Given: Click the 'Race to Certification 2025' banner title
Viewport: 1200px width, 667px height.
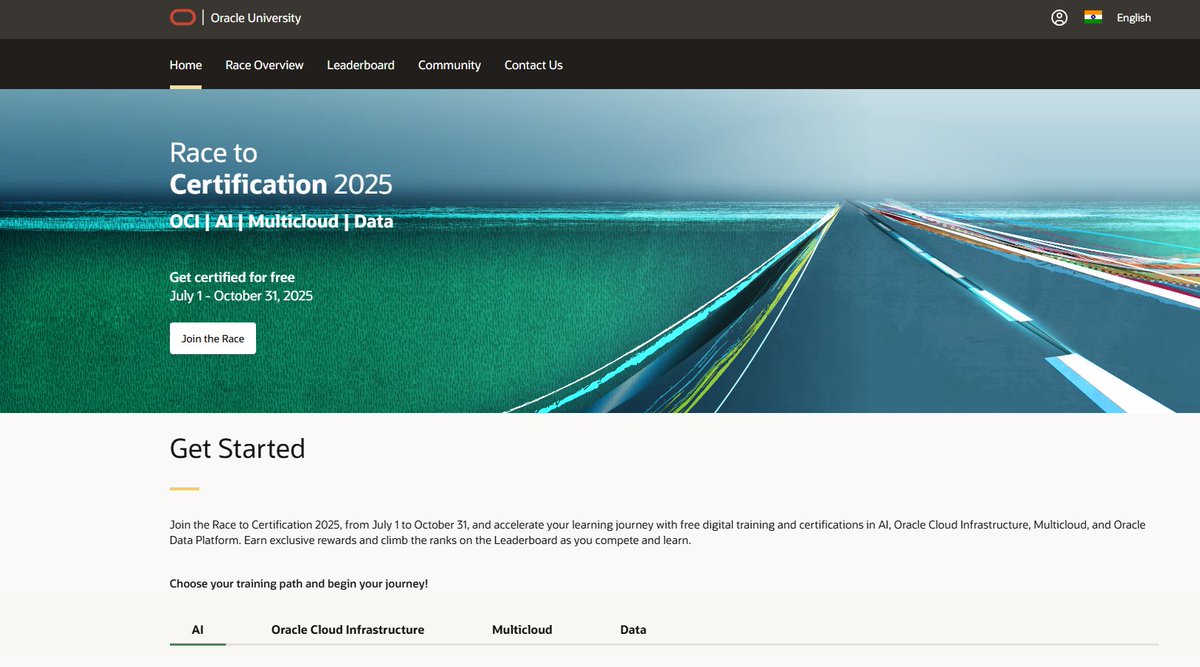Looking at the screenshot, I should [281, 168].
